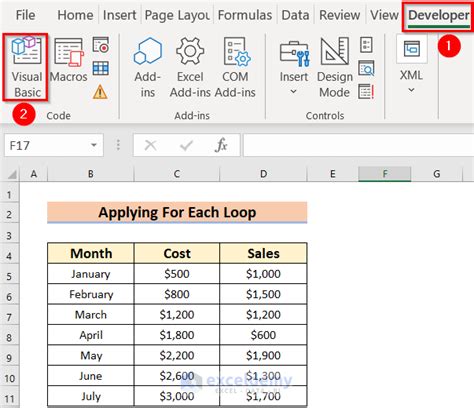The image size is (474, 408).
Task: Toggle Use Relative References icon
Action: coord(101,68)
